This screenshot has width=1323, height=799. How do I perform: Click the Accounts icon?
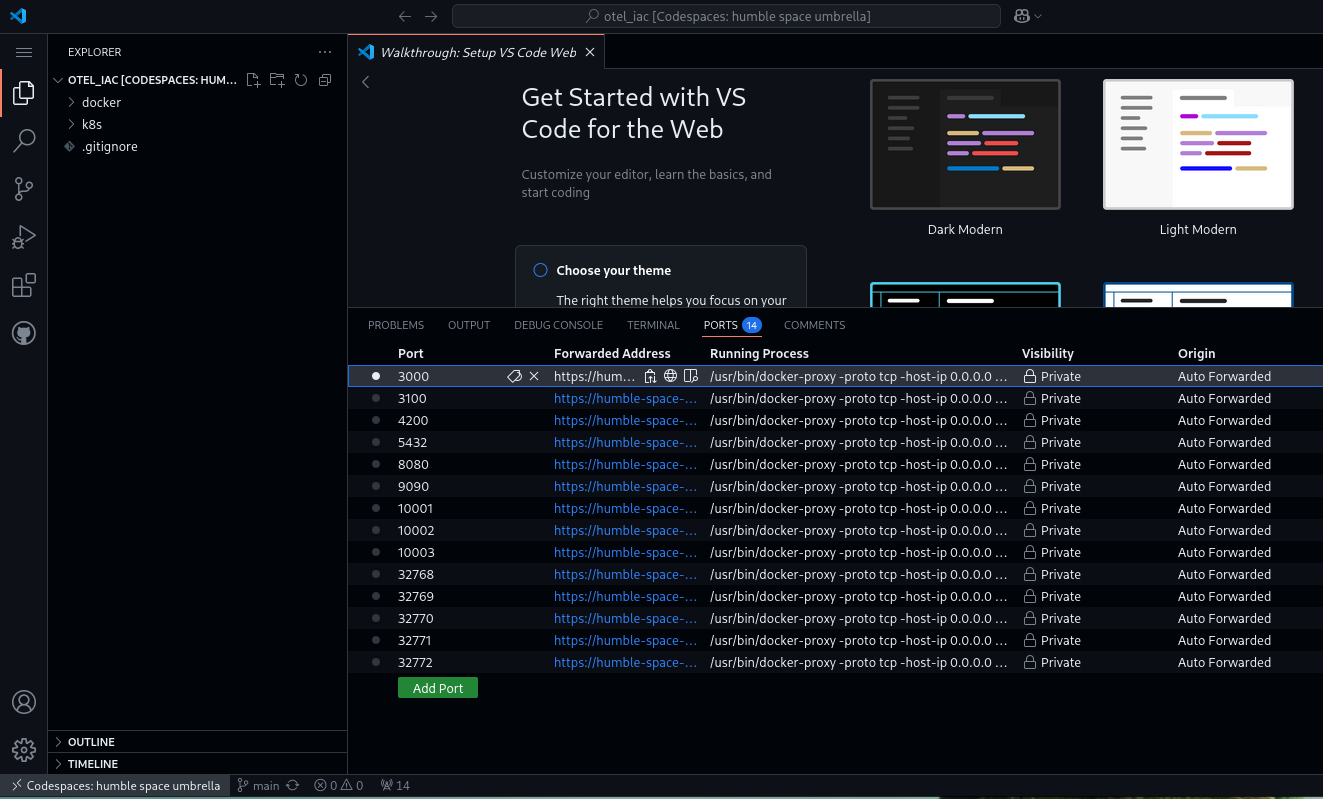24,702
